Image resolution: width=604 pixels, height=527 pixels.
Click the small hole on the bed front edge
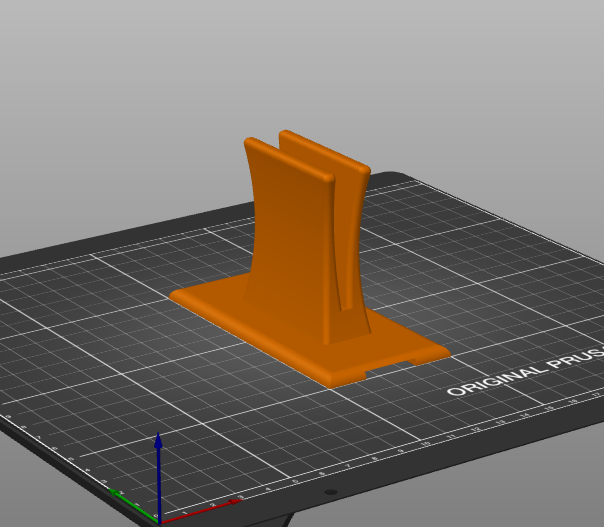pos(330,492)
